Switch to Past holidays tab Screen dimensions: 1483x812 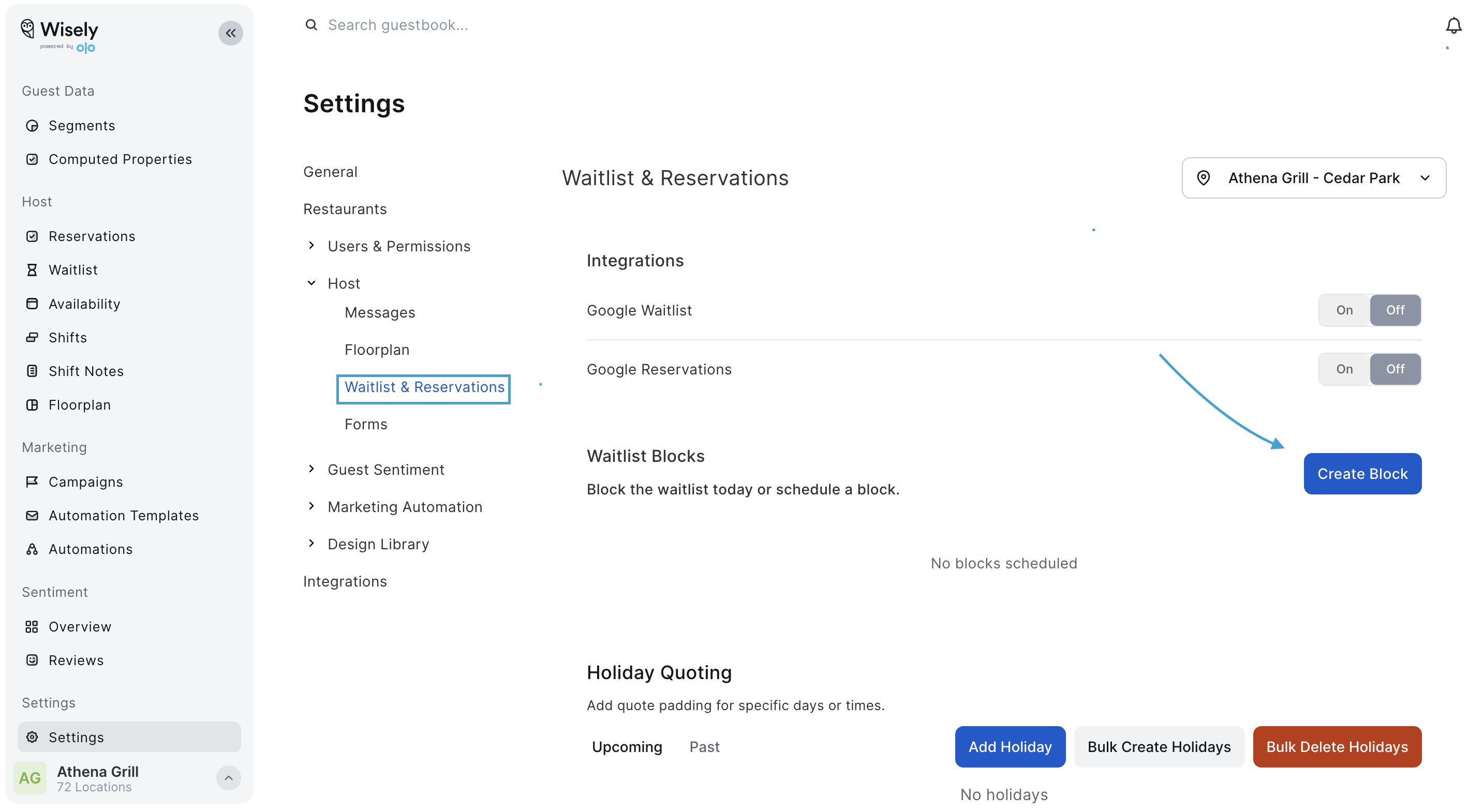click(704, 746)
